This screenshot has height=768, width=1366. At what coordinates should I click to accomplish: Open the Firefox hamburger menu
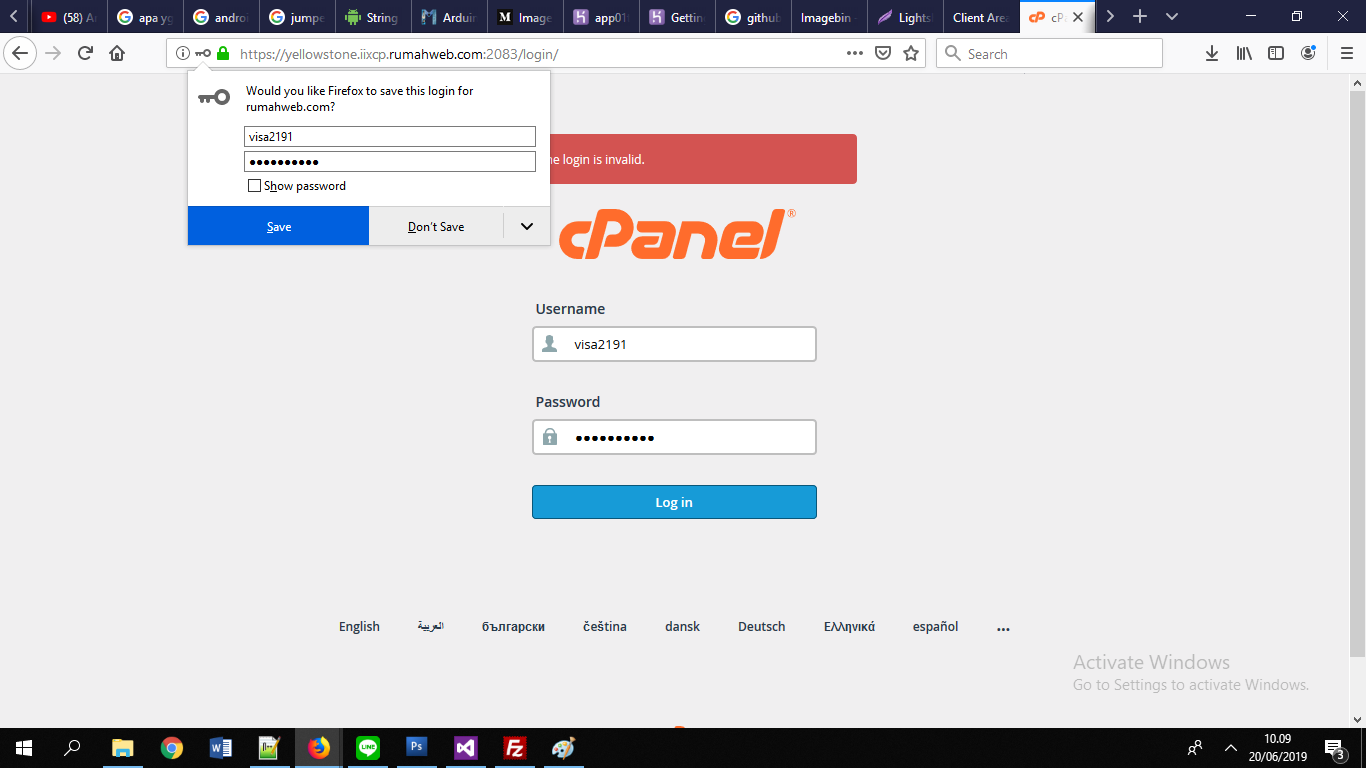click(1345, 54)
